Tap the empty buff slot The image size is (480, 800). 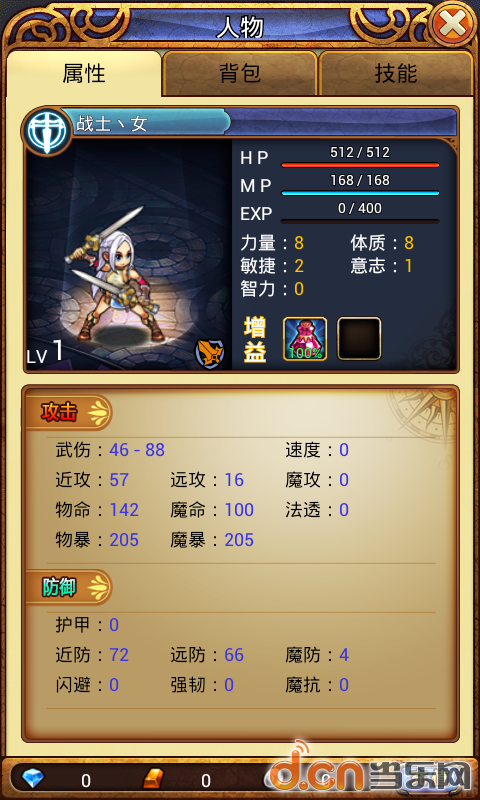point(359,339)
